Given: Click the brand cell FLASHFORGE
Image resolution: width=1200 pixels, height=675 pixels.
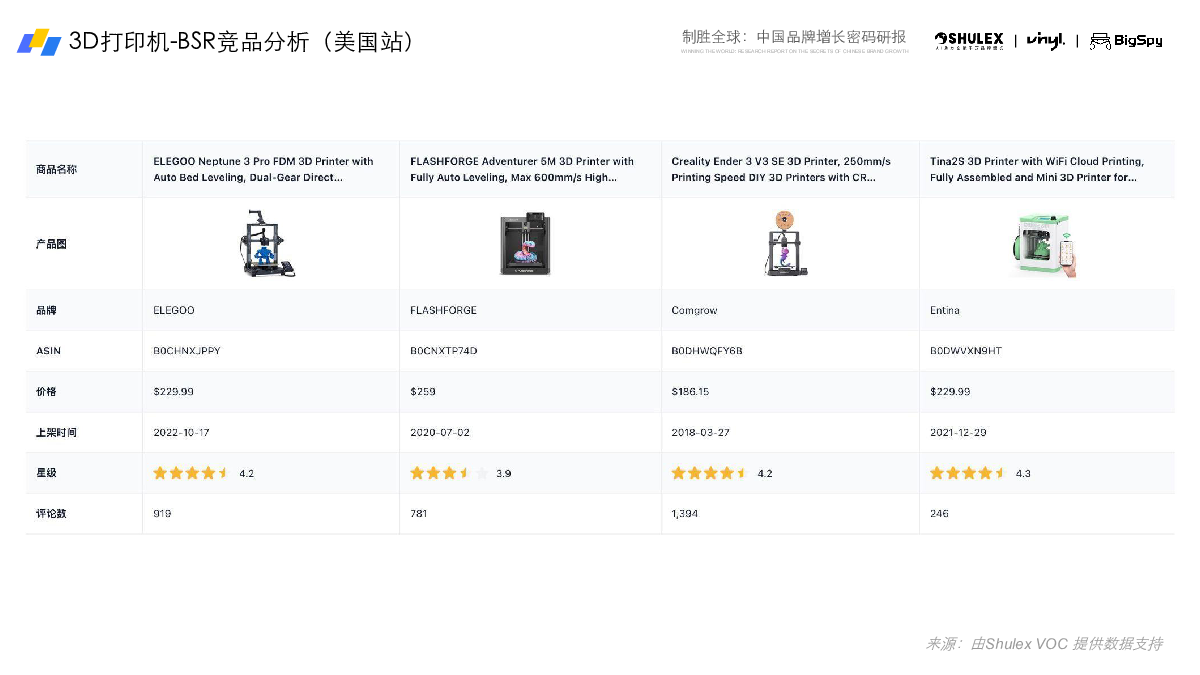Looking at the screenshot, I should [443, 310].
